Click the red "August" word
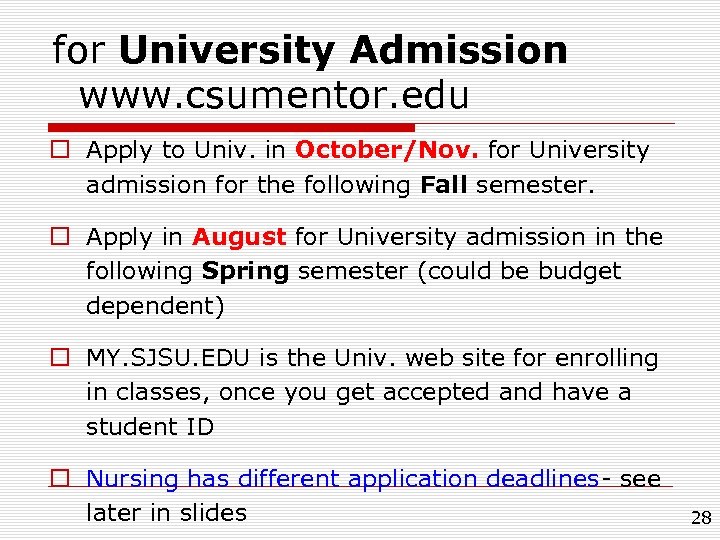Image resolution: width=720 pixels, height=540 pixels. 239,238
